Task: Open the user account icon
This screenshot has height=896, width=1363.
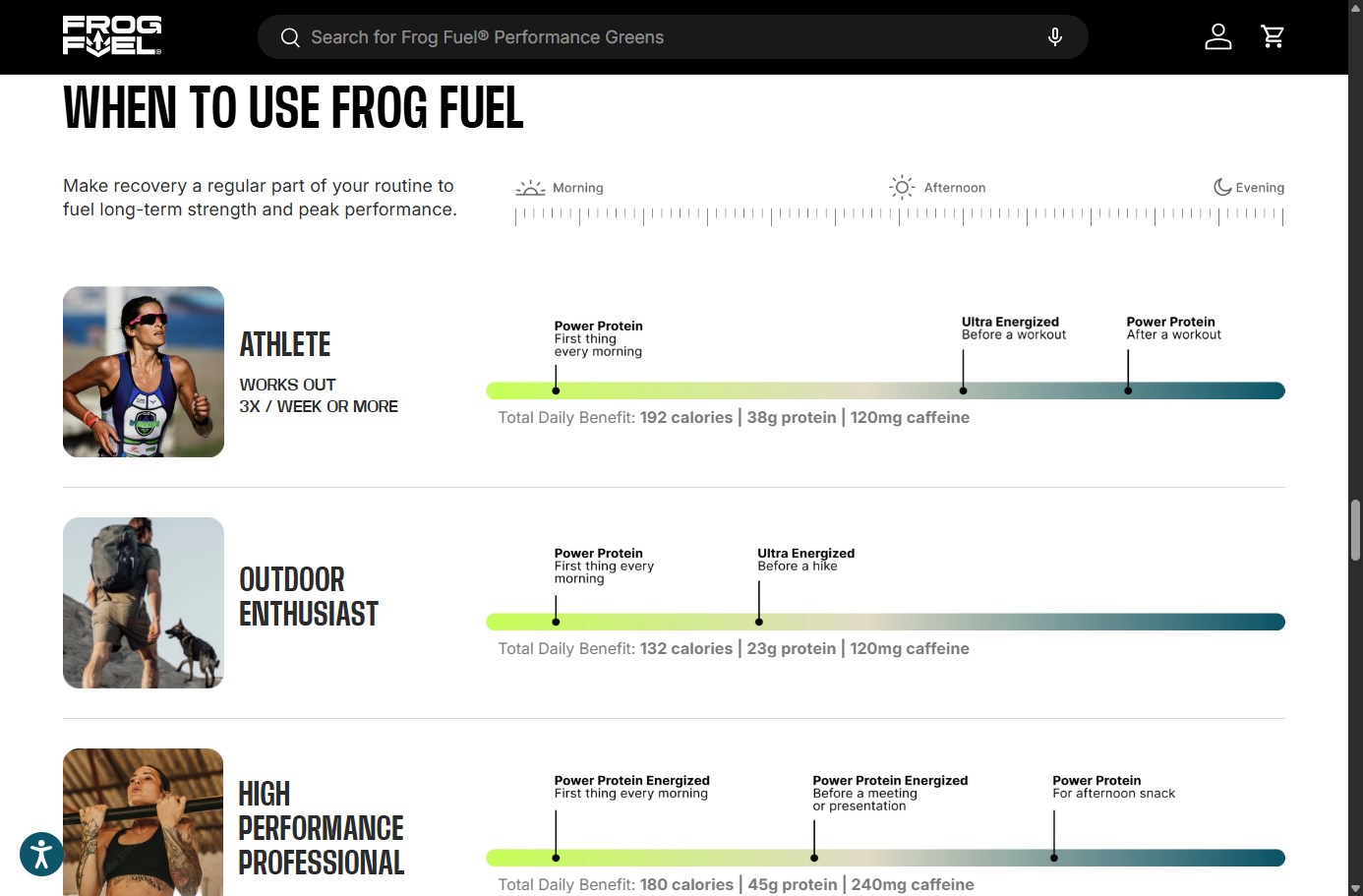Action: point(1217,37)
